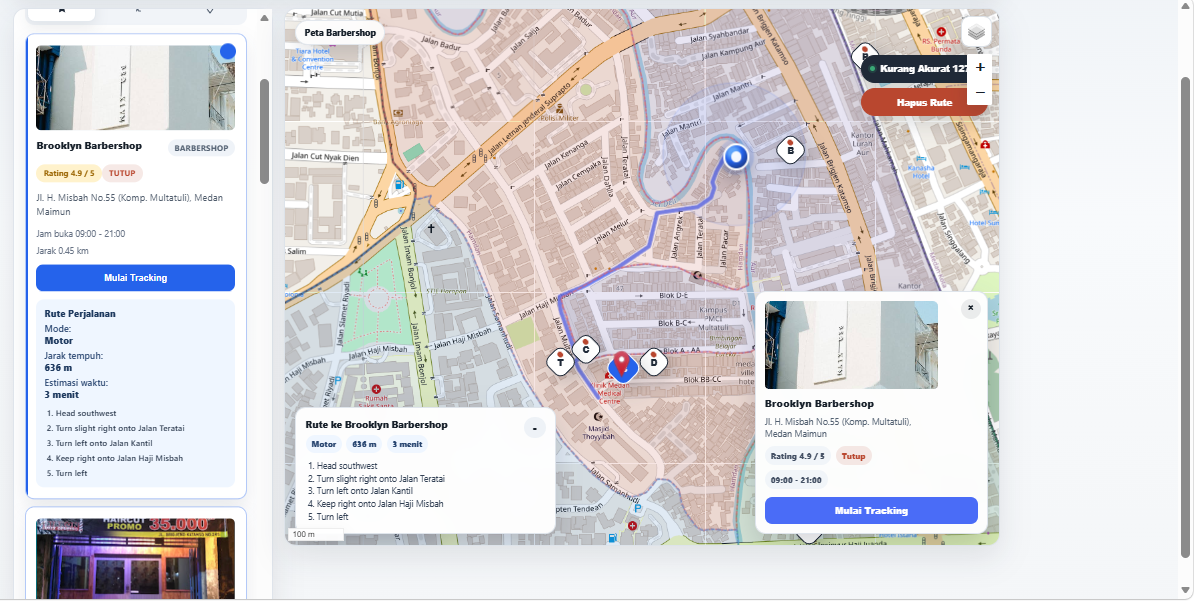The height and width of the screenshot is (601, 1196).
Task: Click the Peta Barbershop map label
Action: (340, 33)
